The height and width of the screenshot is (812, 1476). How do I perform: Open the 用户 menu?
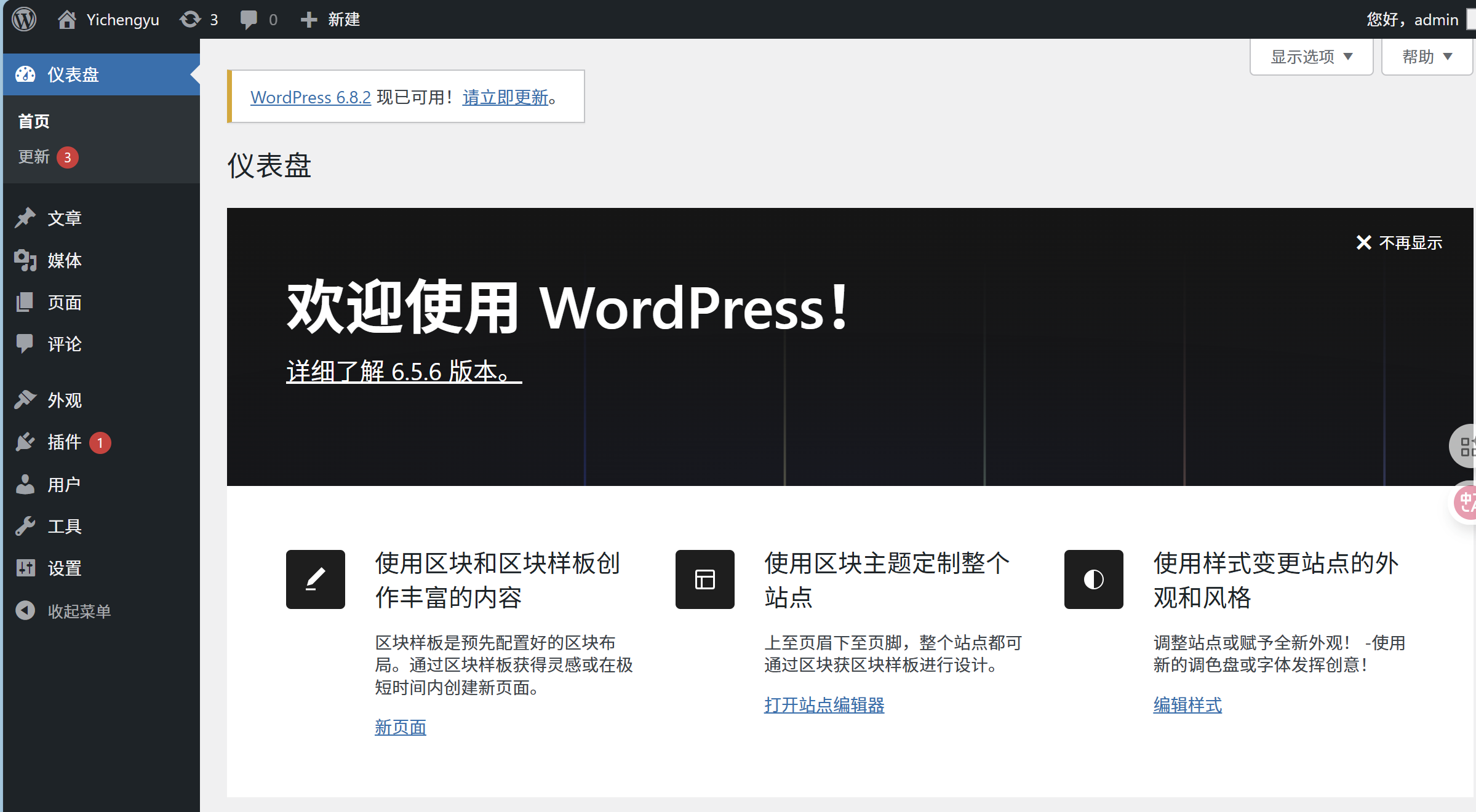tap(65, 484)
